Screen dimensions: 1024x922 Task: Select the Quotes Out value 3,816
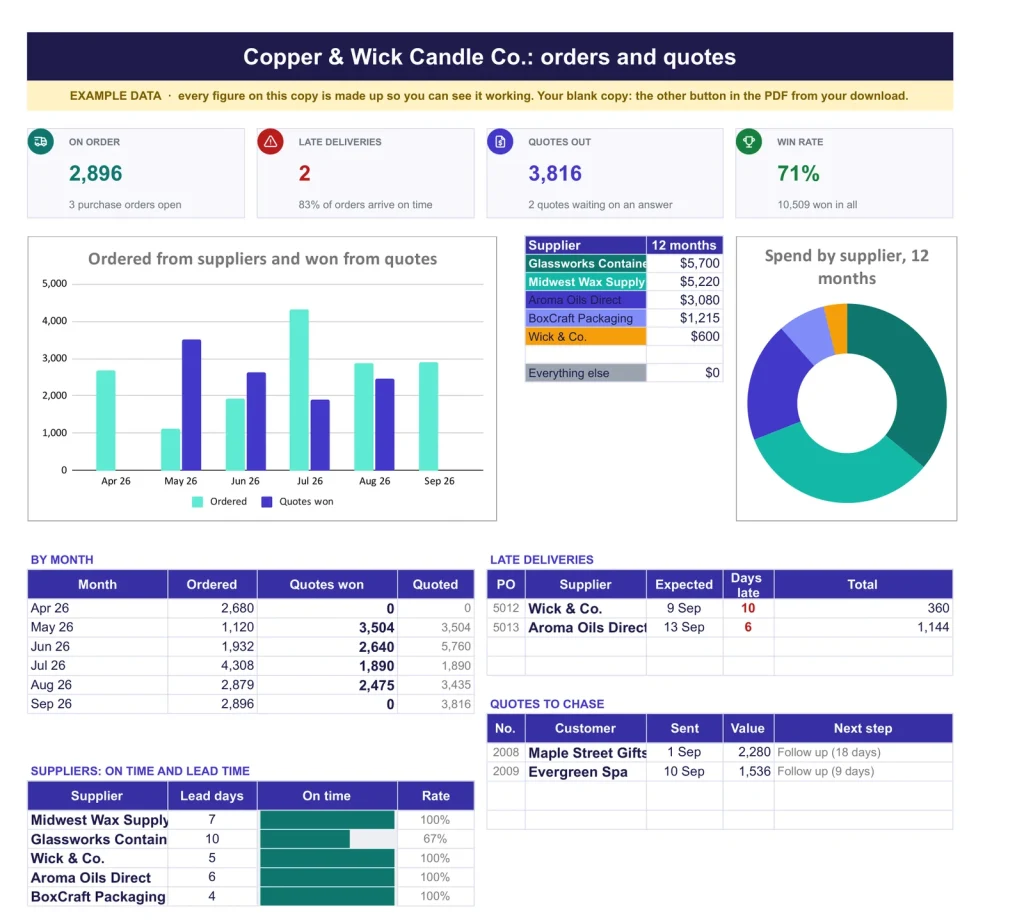555,173
